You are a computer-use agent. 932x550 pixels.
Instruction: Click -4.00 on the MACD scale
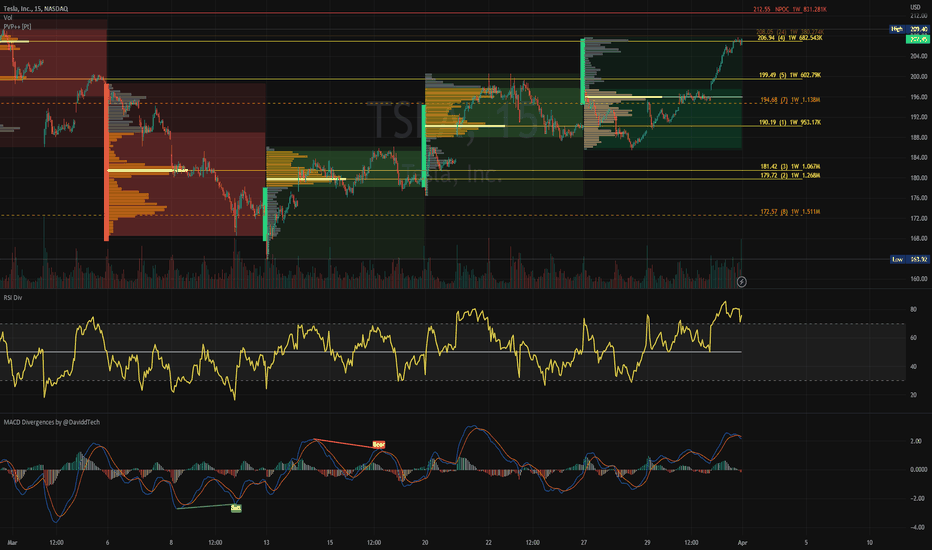916,527
